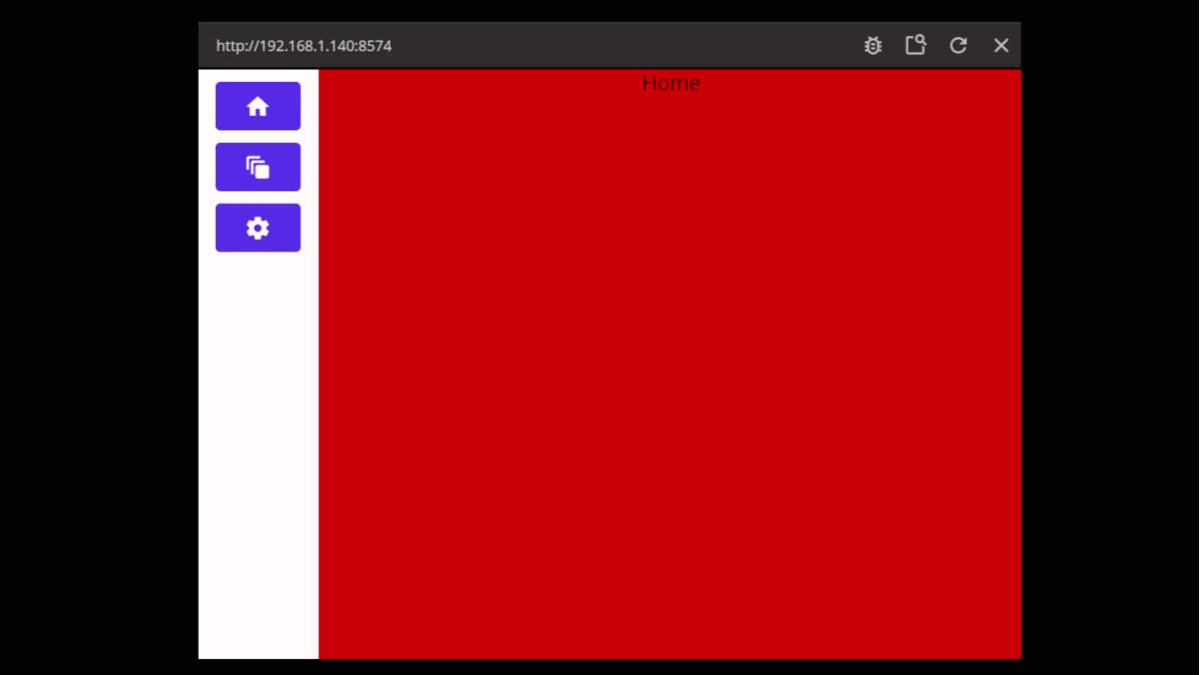
Task: Refresh the view using circular arrow icon
Action: pyautogui.click(x=958, y=45)
